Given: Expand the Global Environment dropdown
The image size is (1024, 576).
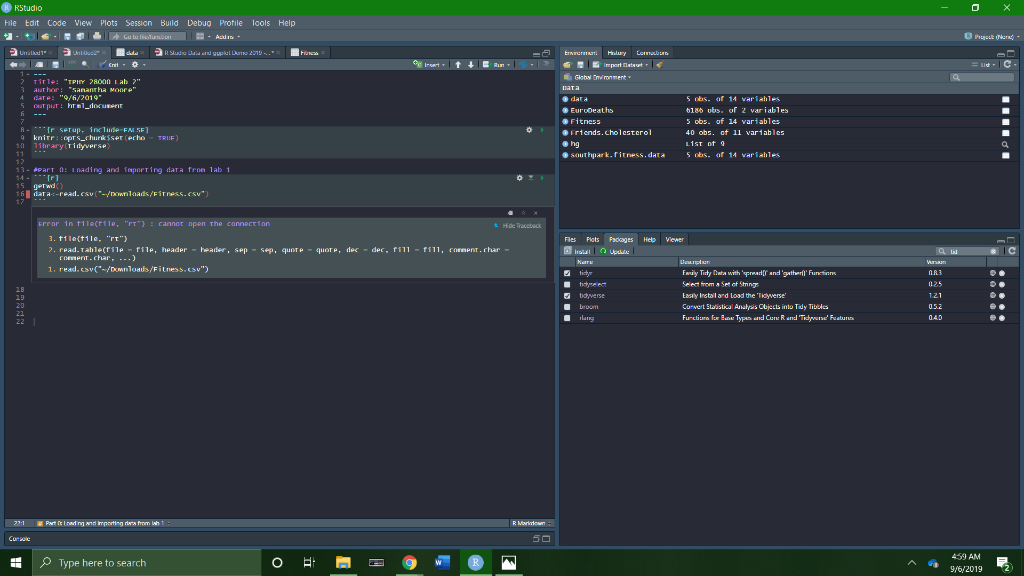Looking at the screenshot, I should [x=597, y=77].
